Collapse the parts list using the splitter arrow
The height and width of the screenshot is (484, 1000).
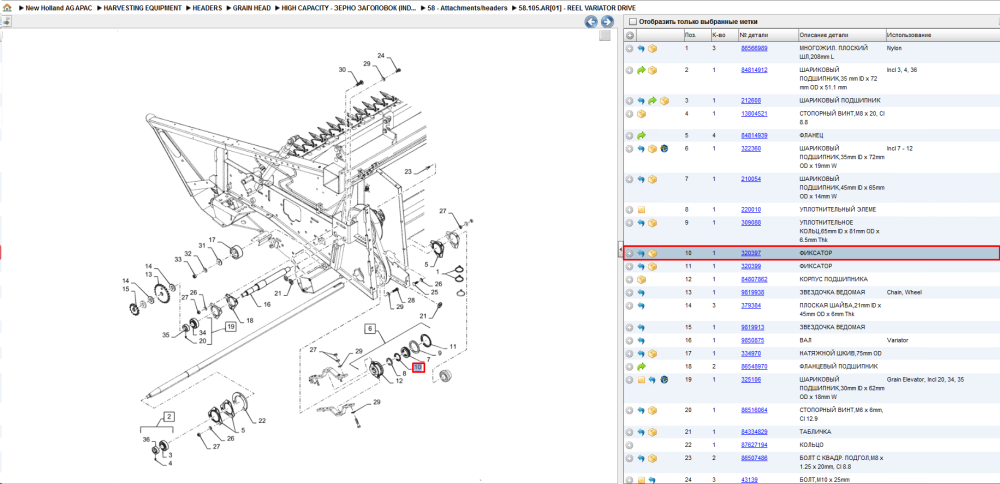[x=620, y=250]
